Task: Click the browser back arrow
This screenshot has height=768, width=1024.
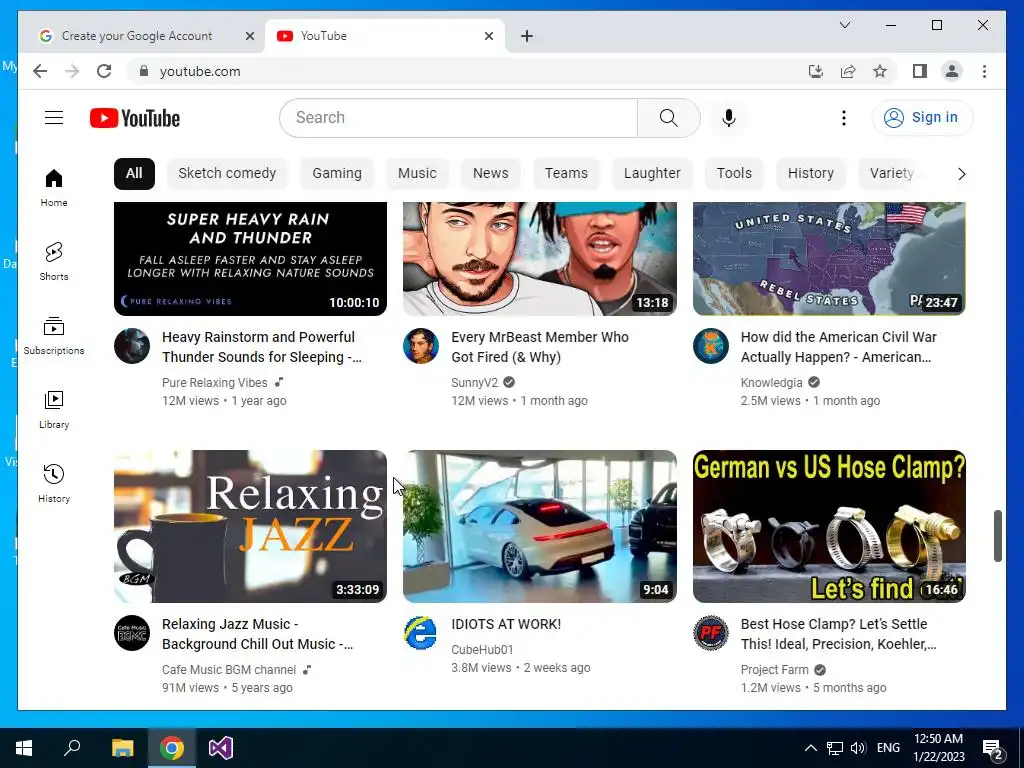Action: click(40, 71)
